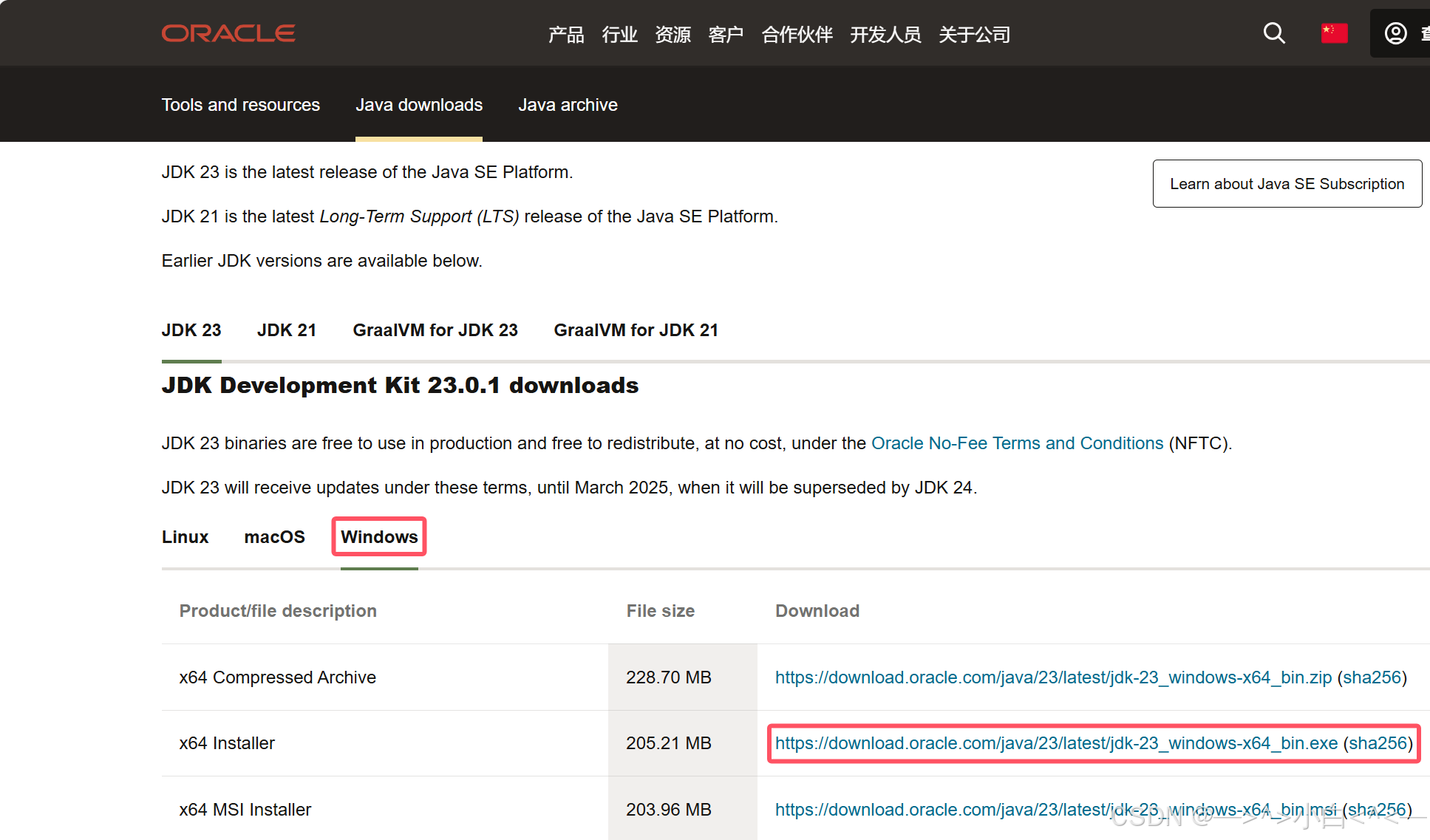Open sha256 link for x64 Compressed Archive
1430x840 pixels.
(x=1372, y=677)
